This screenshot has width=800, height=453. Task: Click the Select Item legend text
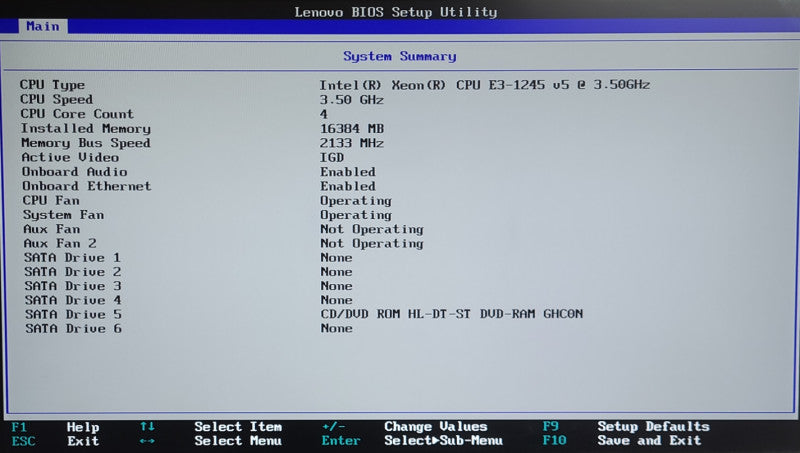coord(238,426)
